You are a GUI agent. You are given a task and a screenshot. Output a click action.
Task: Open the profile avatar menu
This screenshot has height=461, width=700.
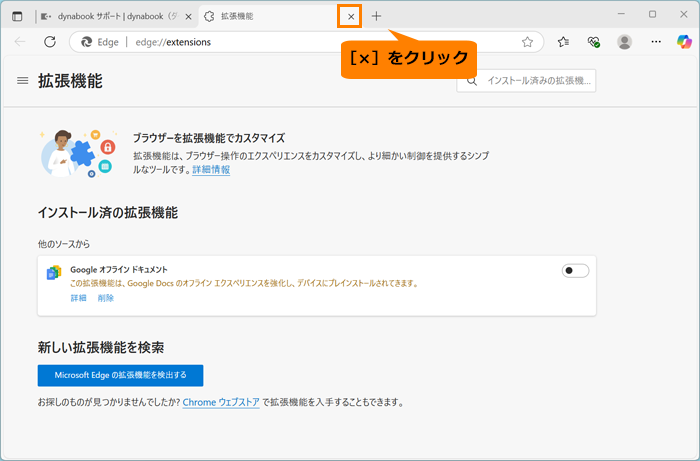point(625,42)
